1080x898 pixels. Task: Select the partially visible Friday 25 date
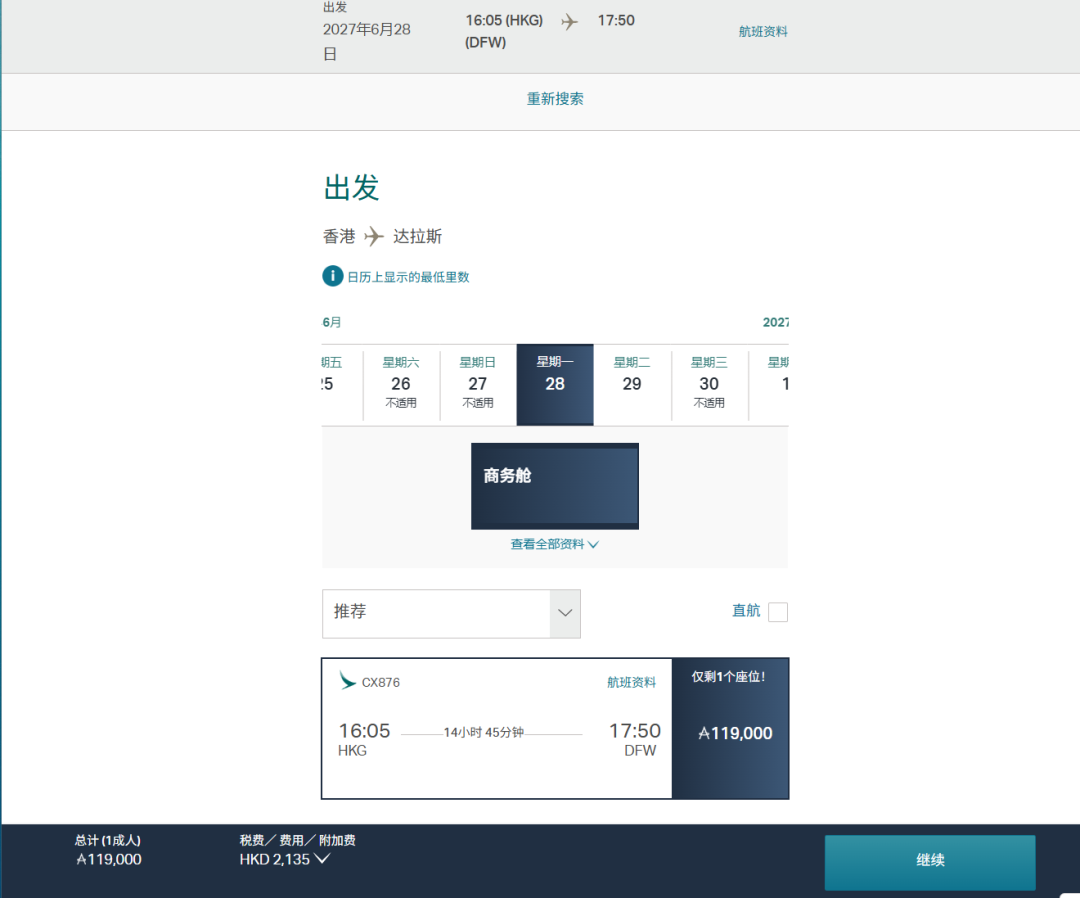point(342,383)
